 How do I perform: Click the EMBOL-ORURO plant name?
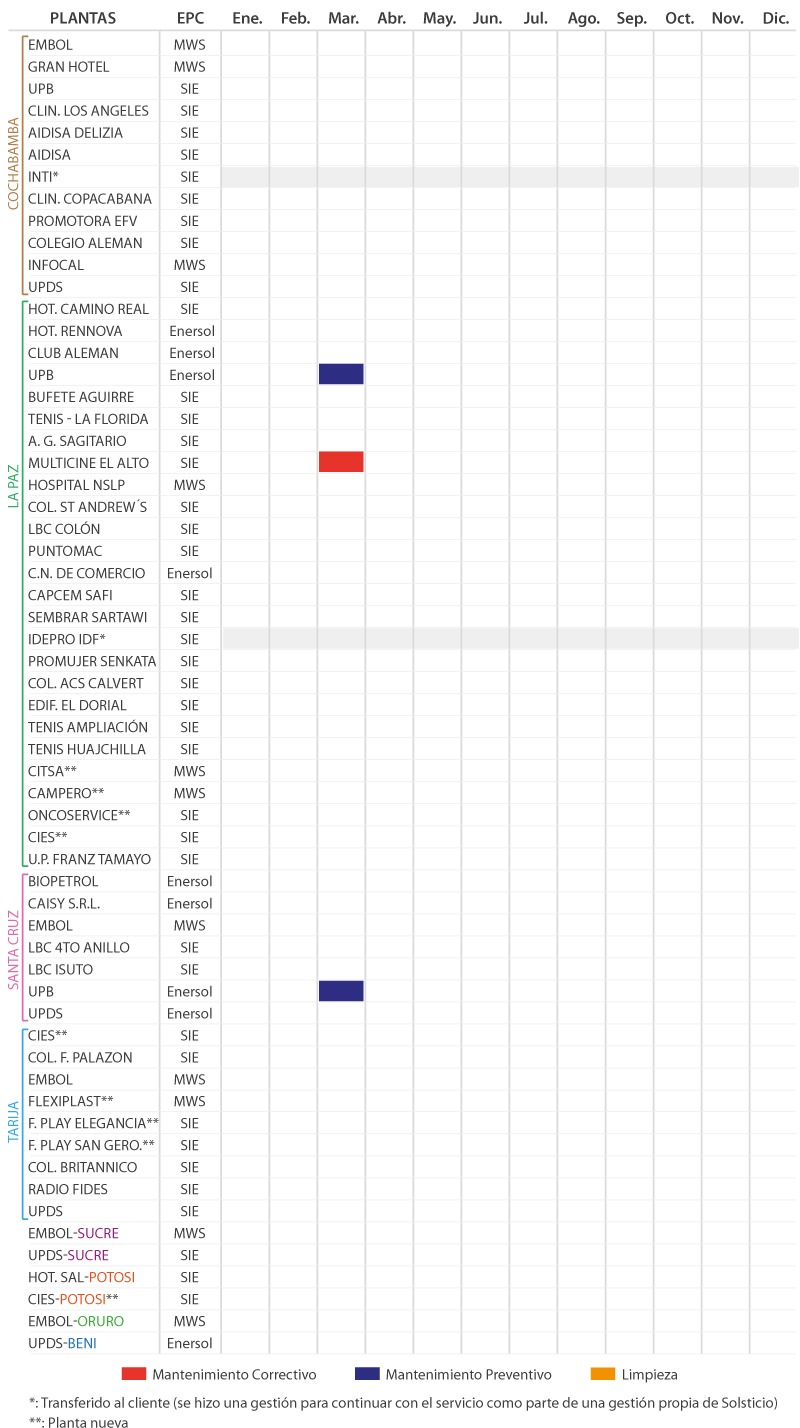click(75, 1321)
